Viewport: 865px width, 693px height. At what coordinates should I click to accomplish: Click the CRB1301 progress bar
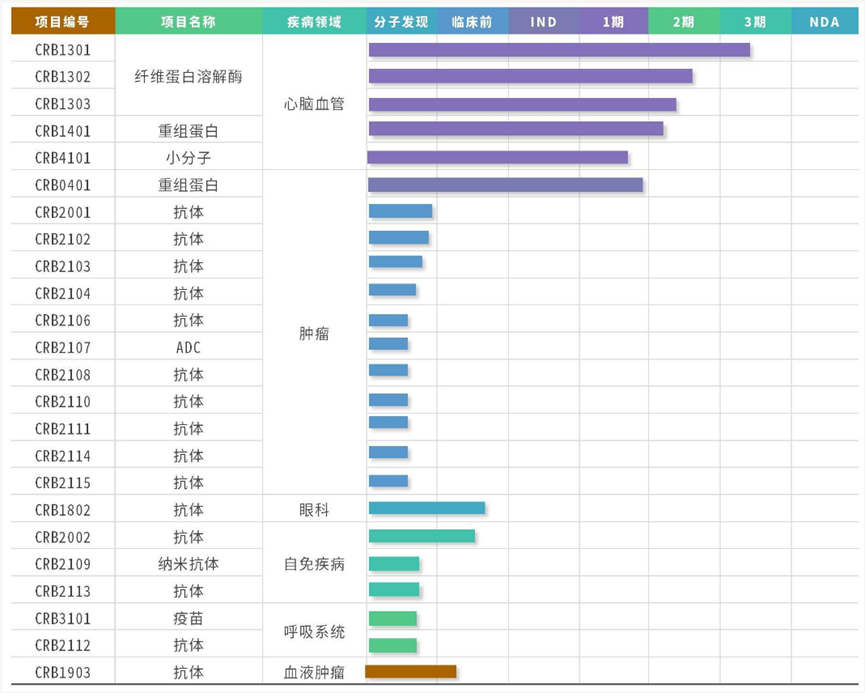pyautogui.click(x=559, y=50)
